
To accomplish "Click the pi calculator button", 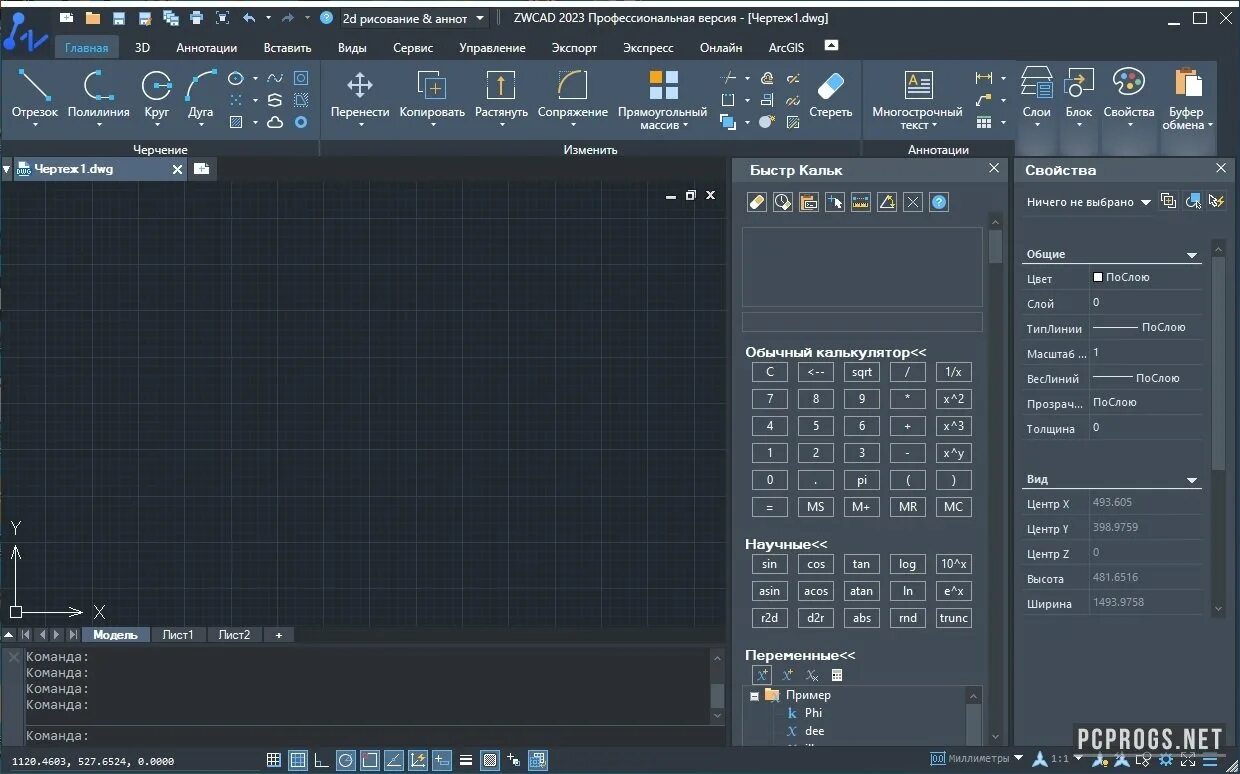I will (x=861, y=480).
